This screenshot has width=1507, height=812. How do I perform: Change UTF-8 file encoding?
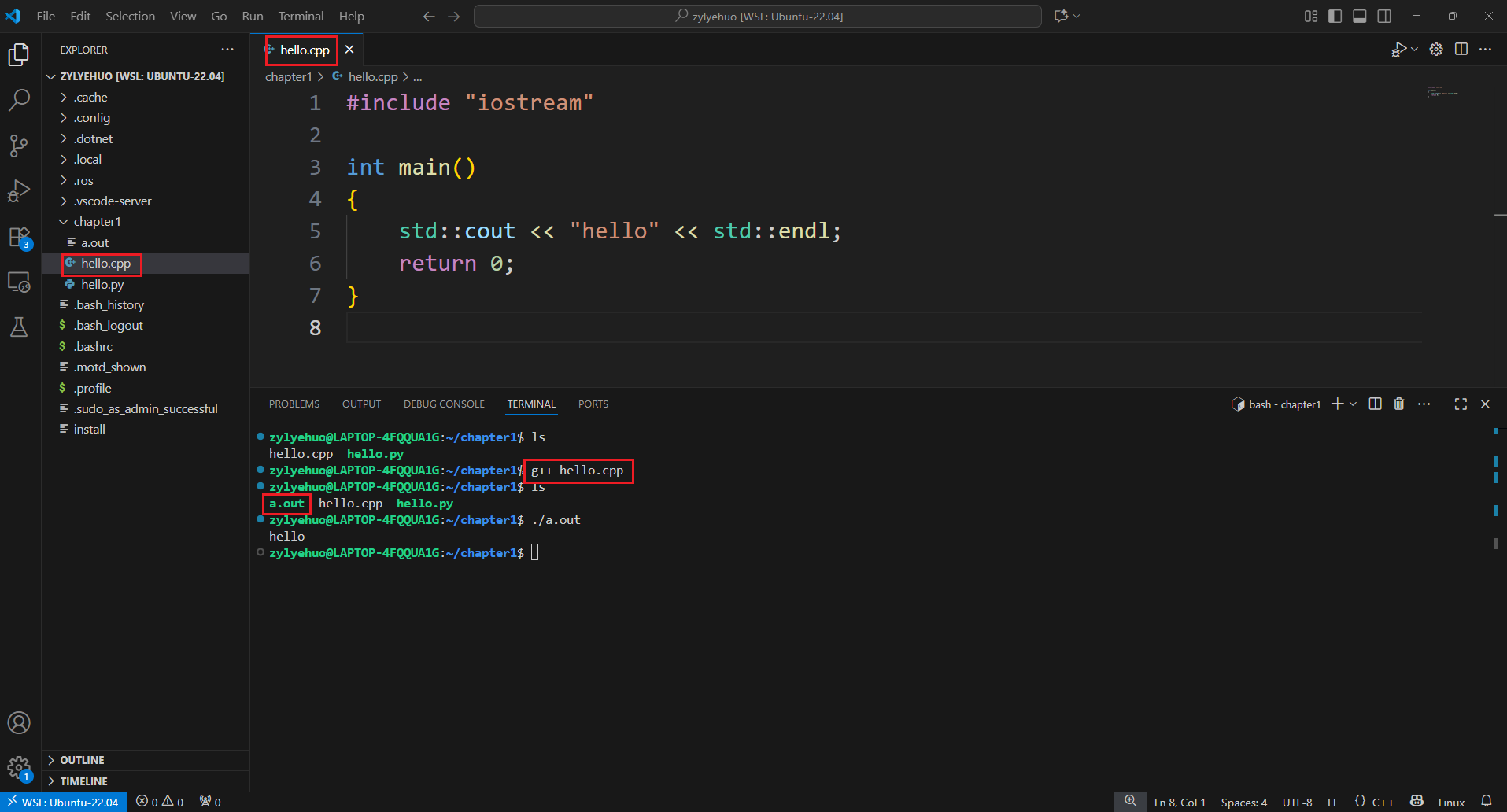(1298, 802)
